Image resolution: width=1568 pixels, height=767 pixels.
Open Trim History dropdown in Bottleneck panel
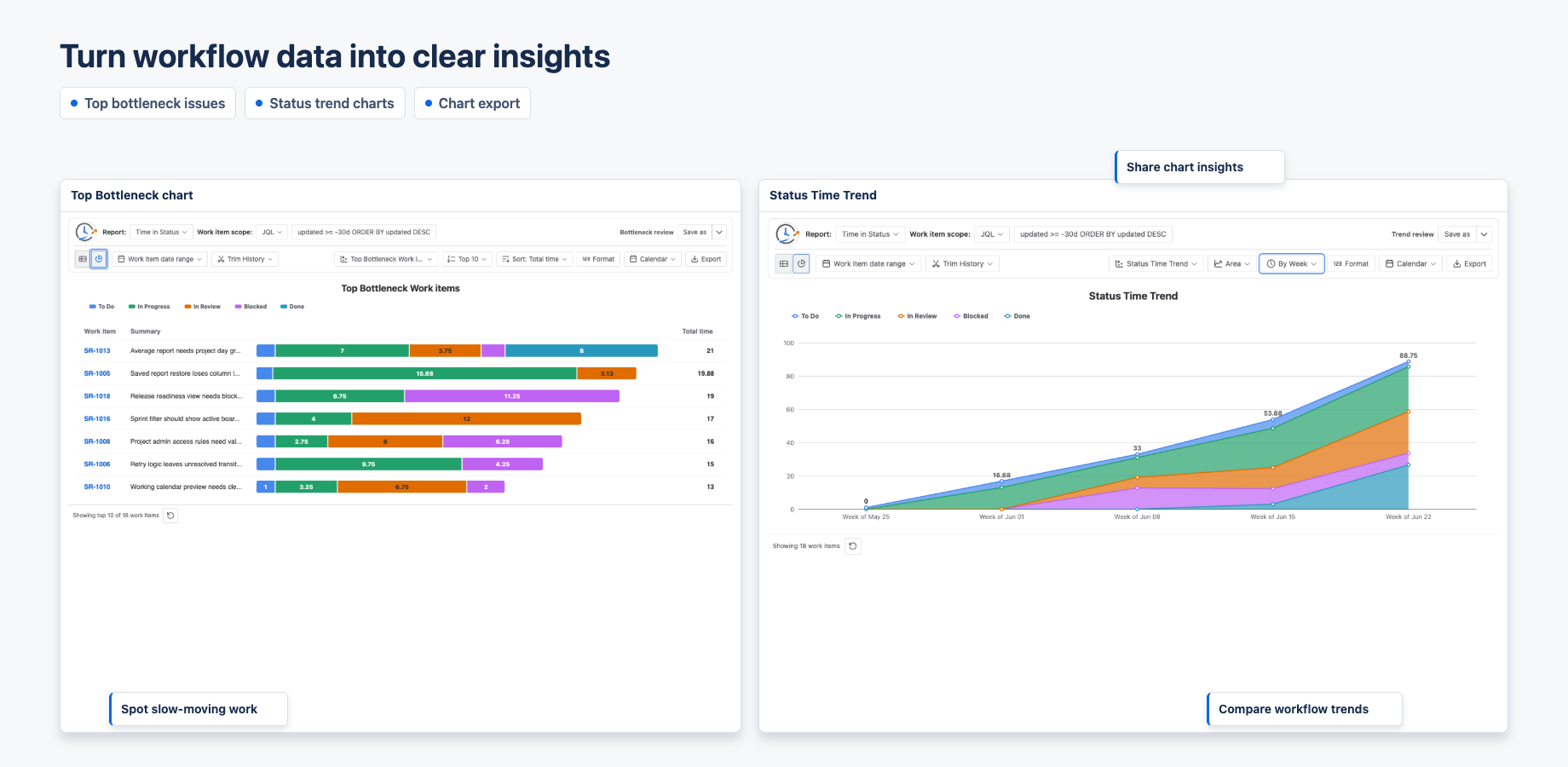pos(245,259)
